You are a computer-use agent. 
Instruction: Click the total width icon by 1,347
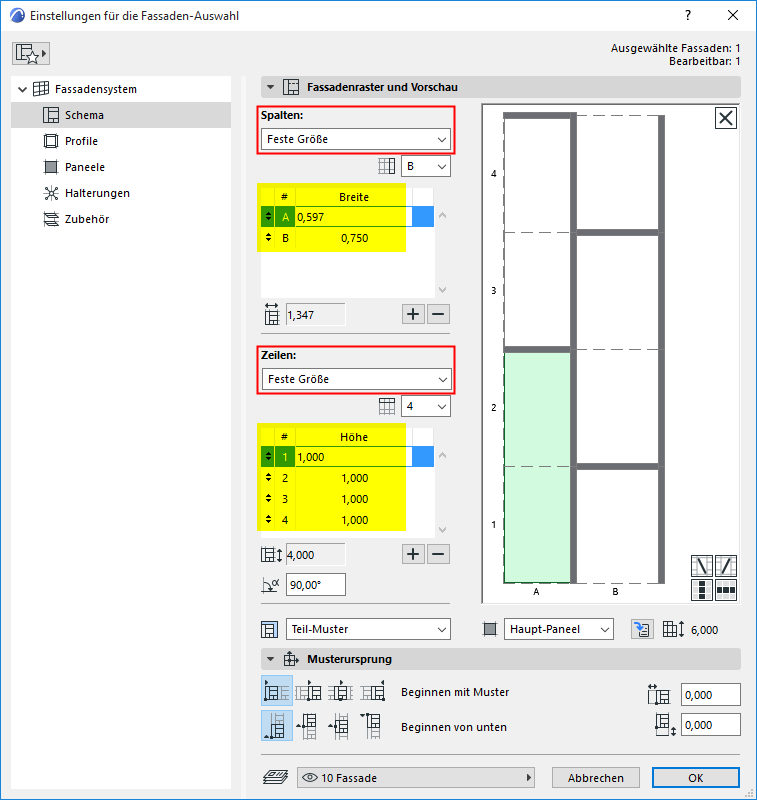pos(272,314)
